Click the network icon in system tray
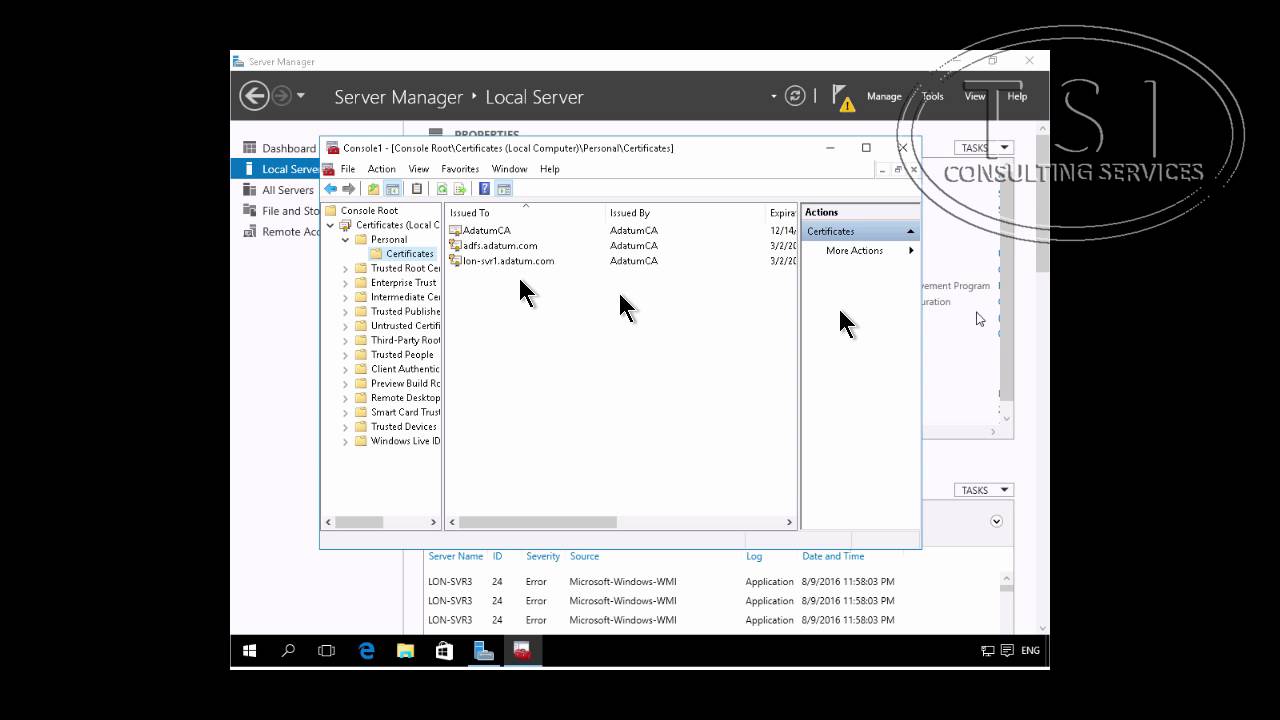Image resolution: width=1280 pixels, height=720 pixels. click(x=988, y=651)
